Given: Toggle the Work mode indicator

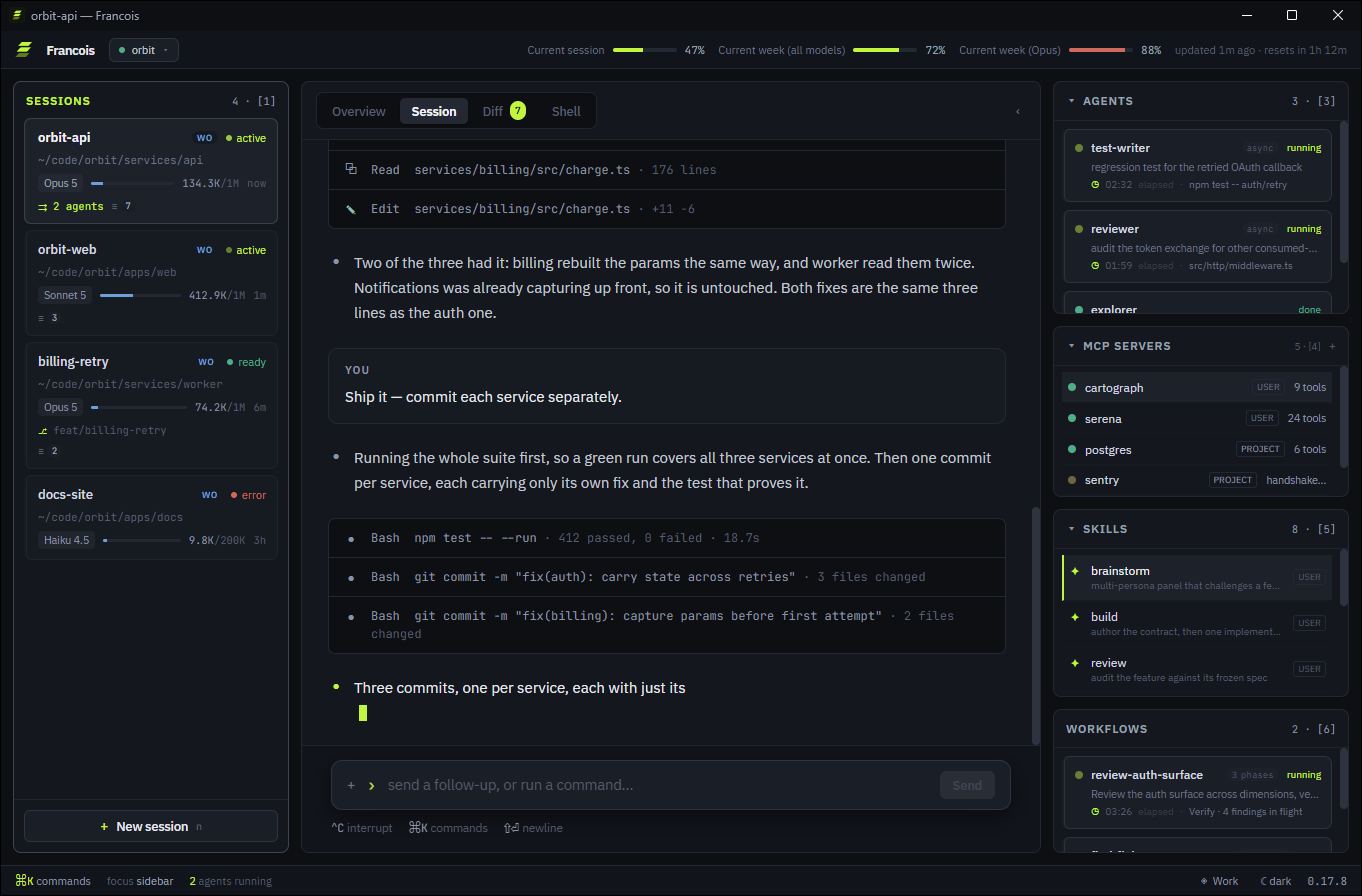Looking at the screenshot, I should 1219,881.
